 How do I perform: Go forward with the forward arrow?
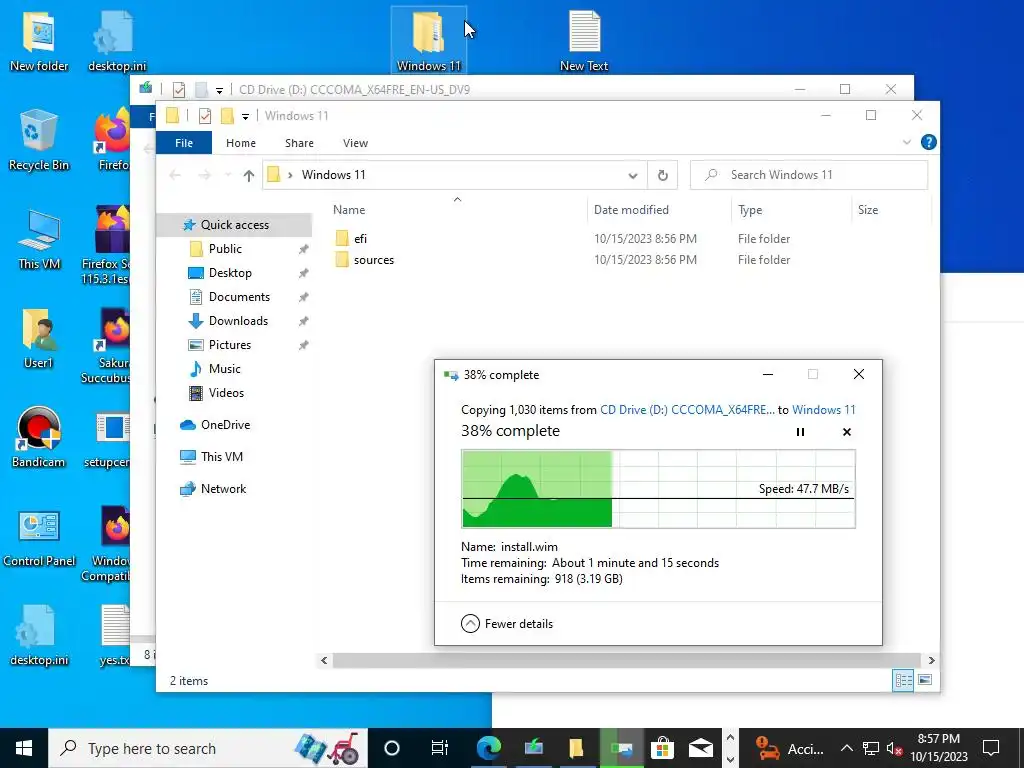204,175
